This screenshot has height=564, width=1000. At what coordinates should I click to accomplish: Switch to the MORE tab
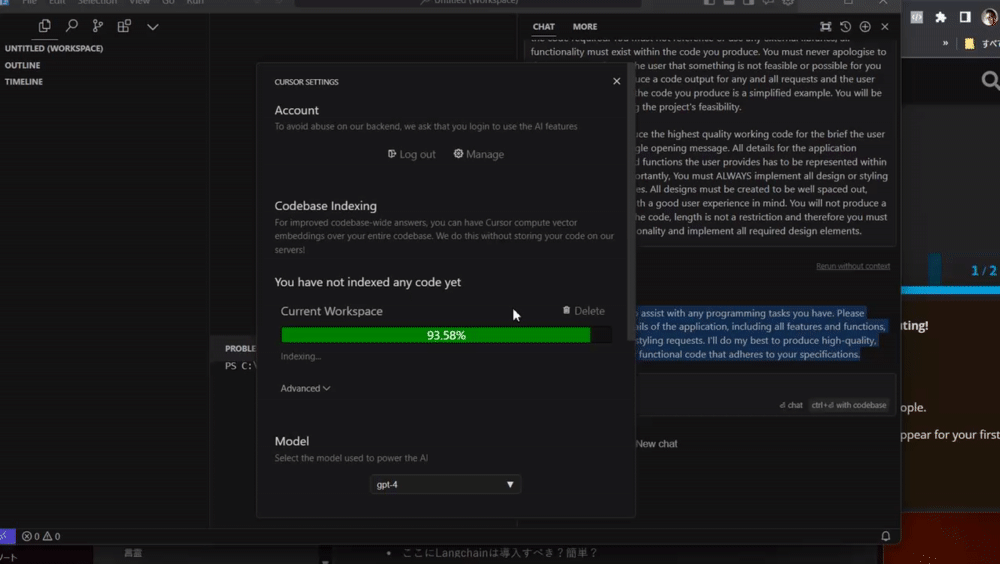tap(585, 27)
